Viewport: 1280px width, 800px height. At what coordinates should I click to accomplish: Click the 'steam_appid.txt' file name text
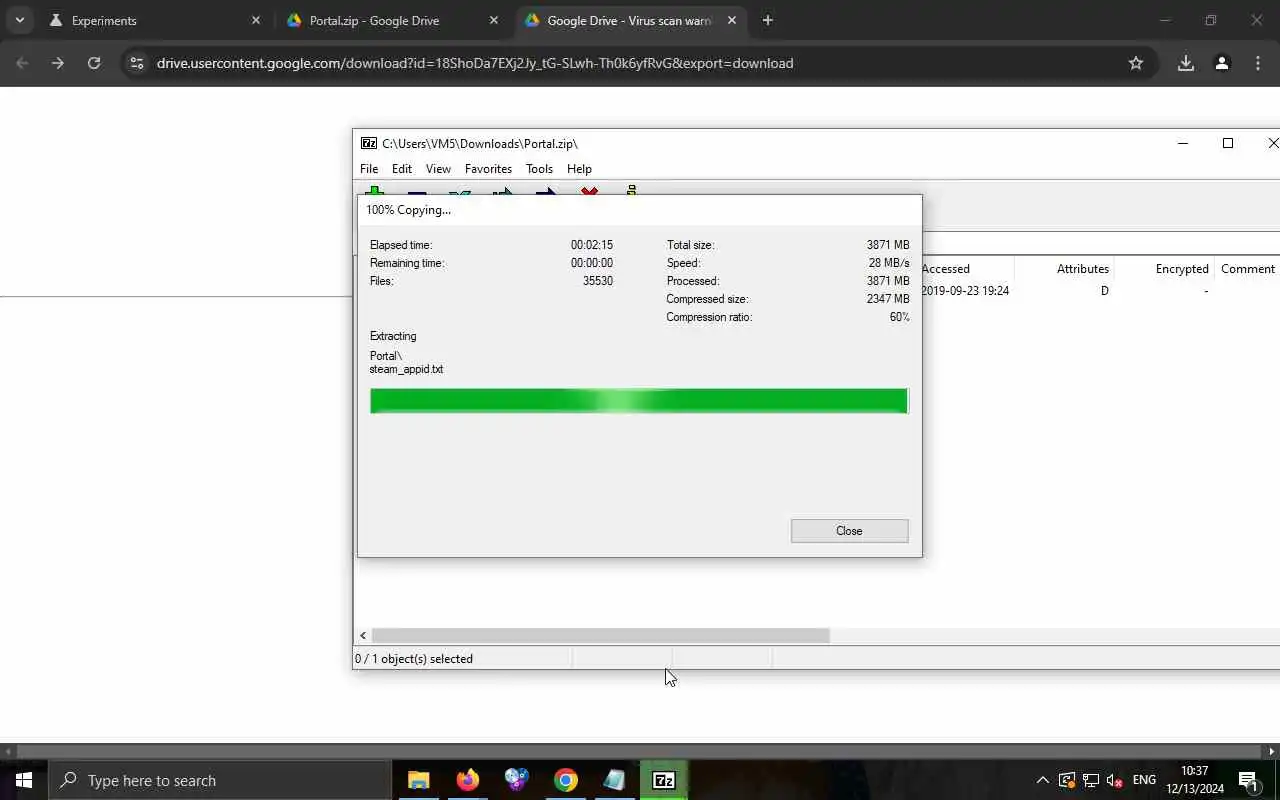coord(406,369)
